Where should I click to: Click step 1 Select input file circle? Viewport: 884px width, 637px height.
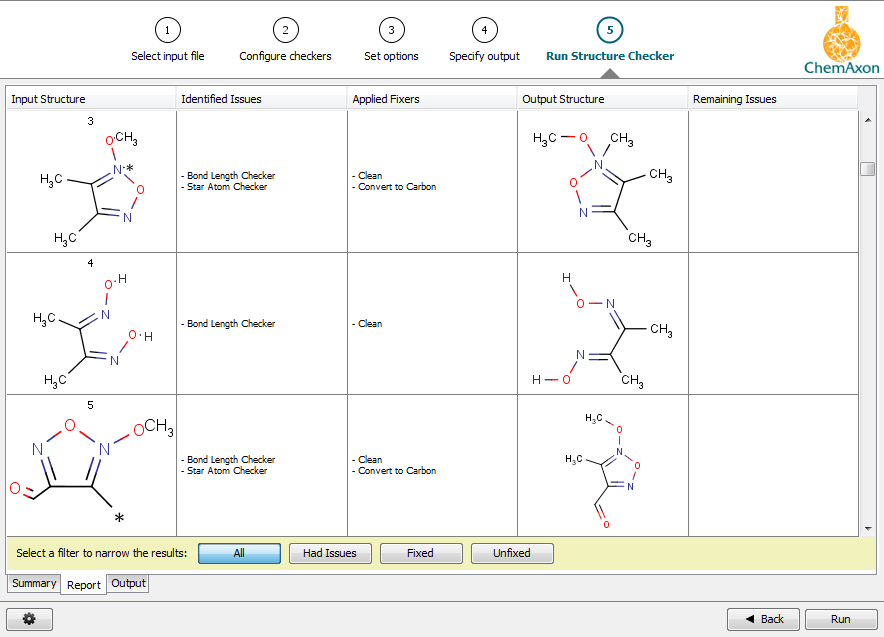[167, 29]
